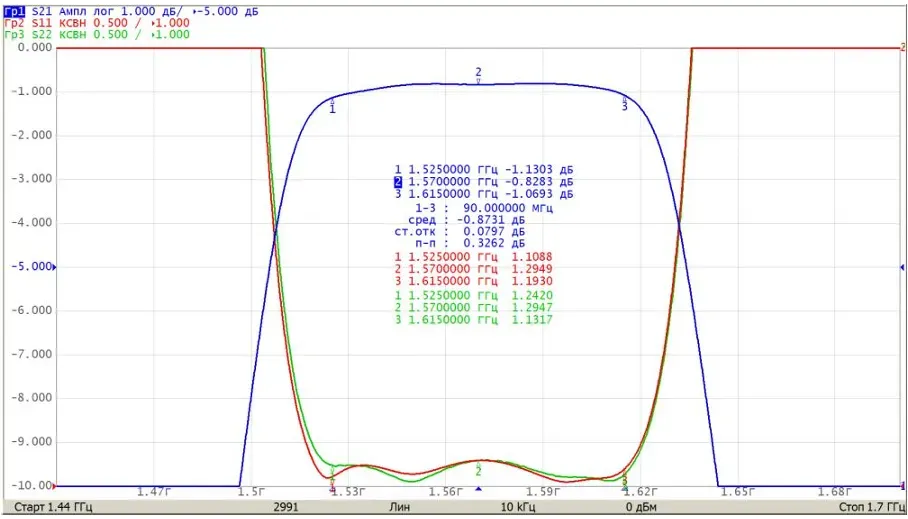Image resolution: width=908 pixels, height=519 pixels.
Task: Click the 0 дБм power level field
Action: (641, 507)
